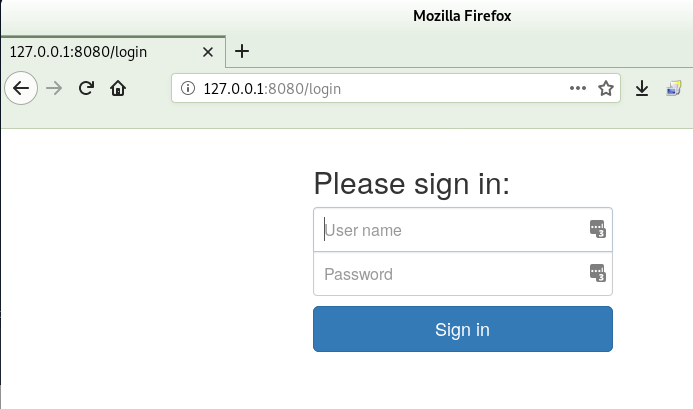Go back using the back arrow button
Image resolution: width=693 pixels, height=409 pixels.
pos(21,88)
